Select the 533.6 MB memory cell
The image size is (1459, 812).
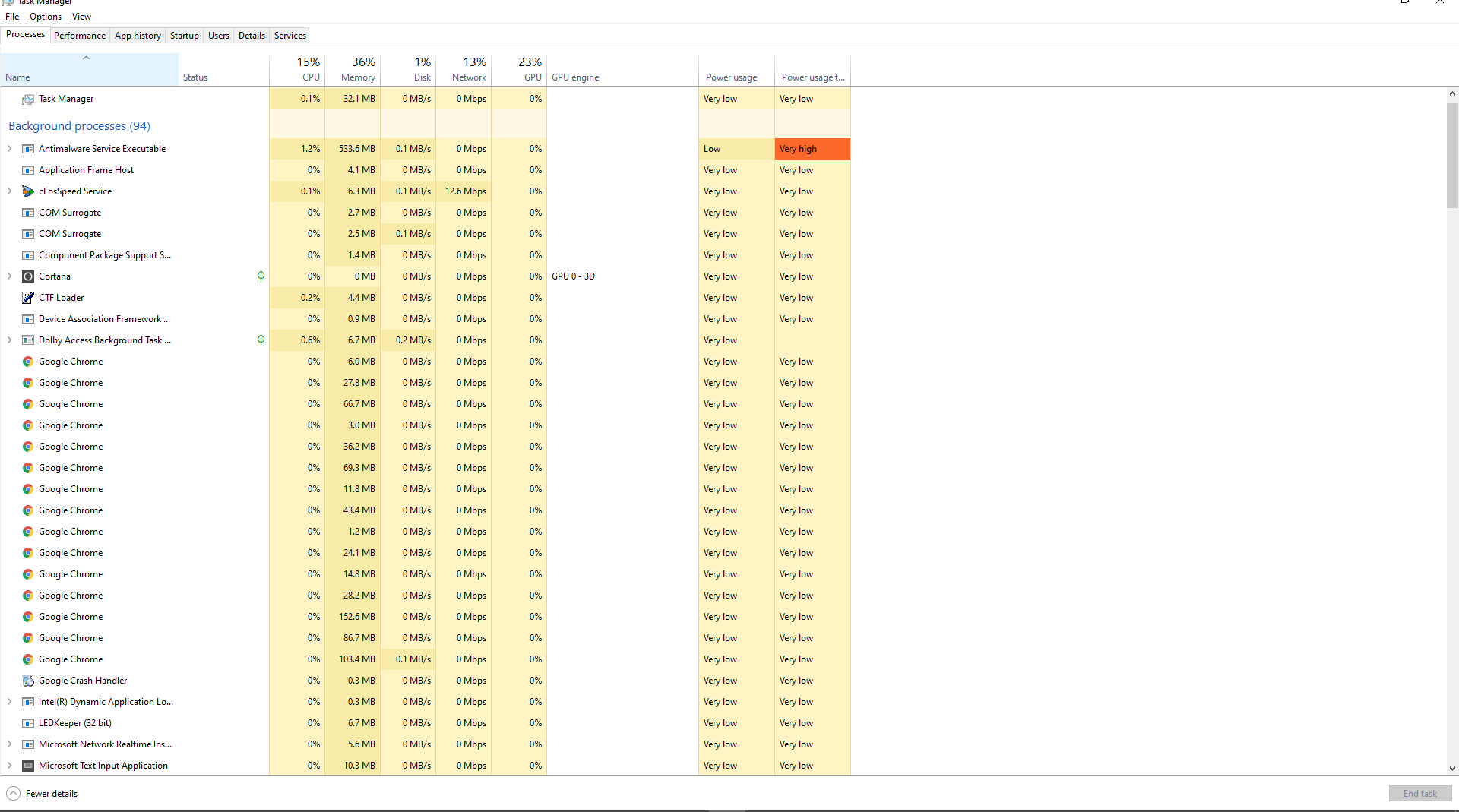pyautogui.click(x=353, y=149)
